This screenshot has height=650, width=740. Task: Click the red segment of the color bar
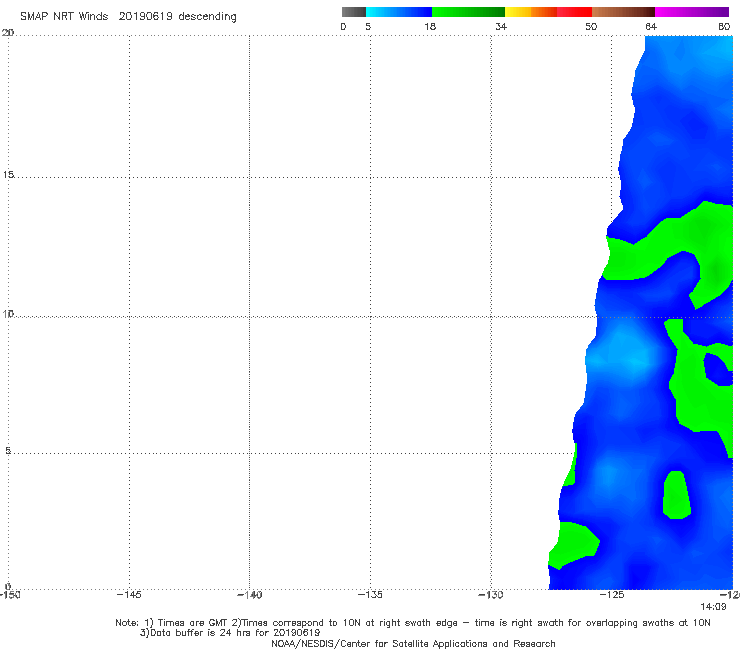[x=574, y=12]
